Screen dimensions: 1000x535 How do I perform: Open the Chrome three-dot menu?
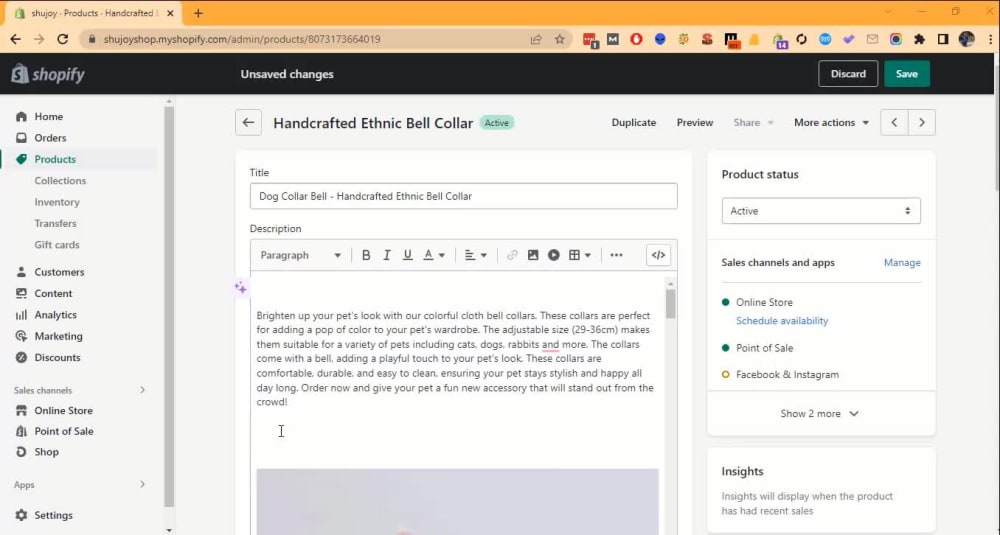click(990, 39)
